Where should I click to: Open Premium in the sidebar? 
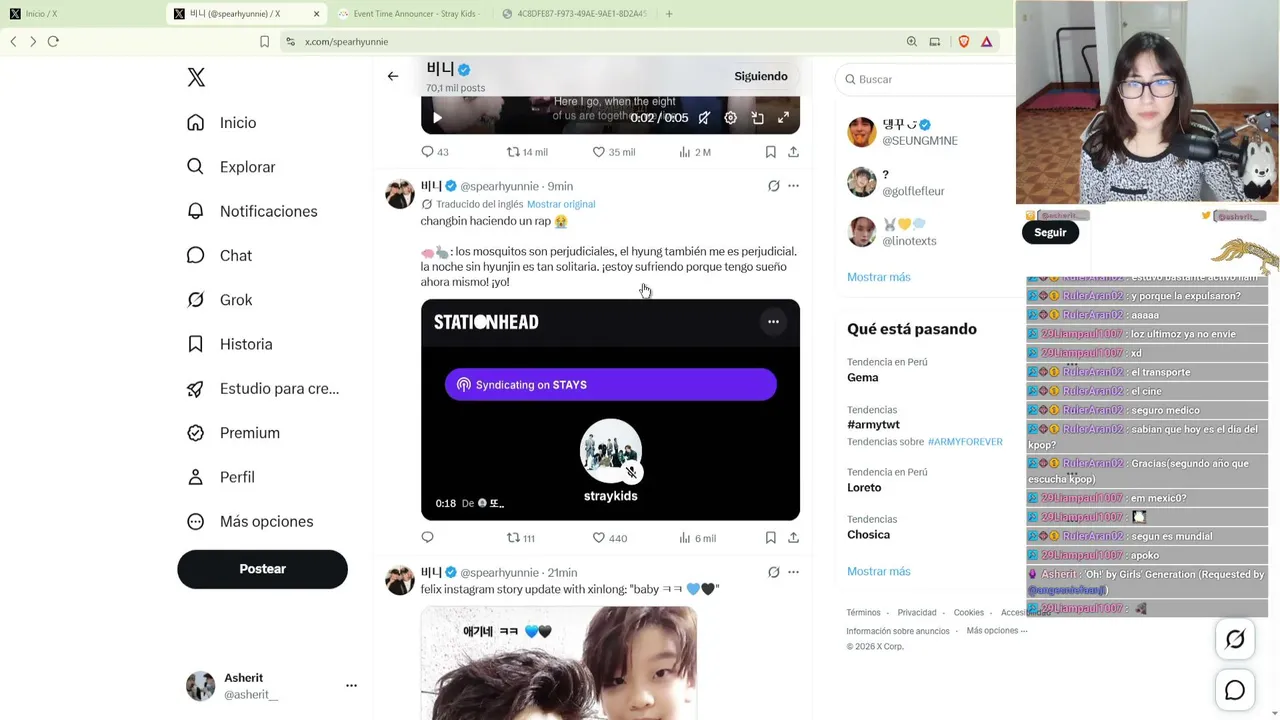(x=233, y=433)
